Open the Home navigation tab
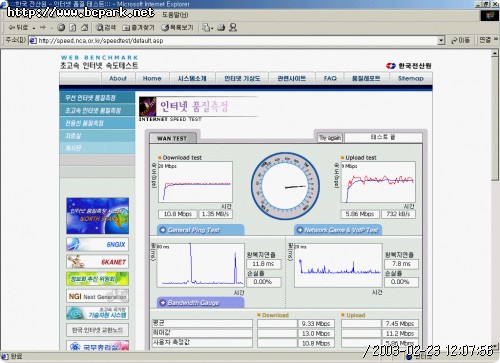The height and width of the screenshot is (363, 500). coord(152,79)
